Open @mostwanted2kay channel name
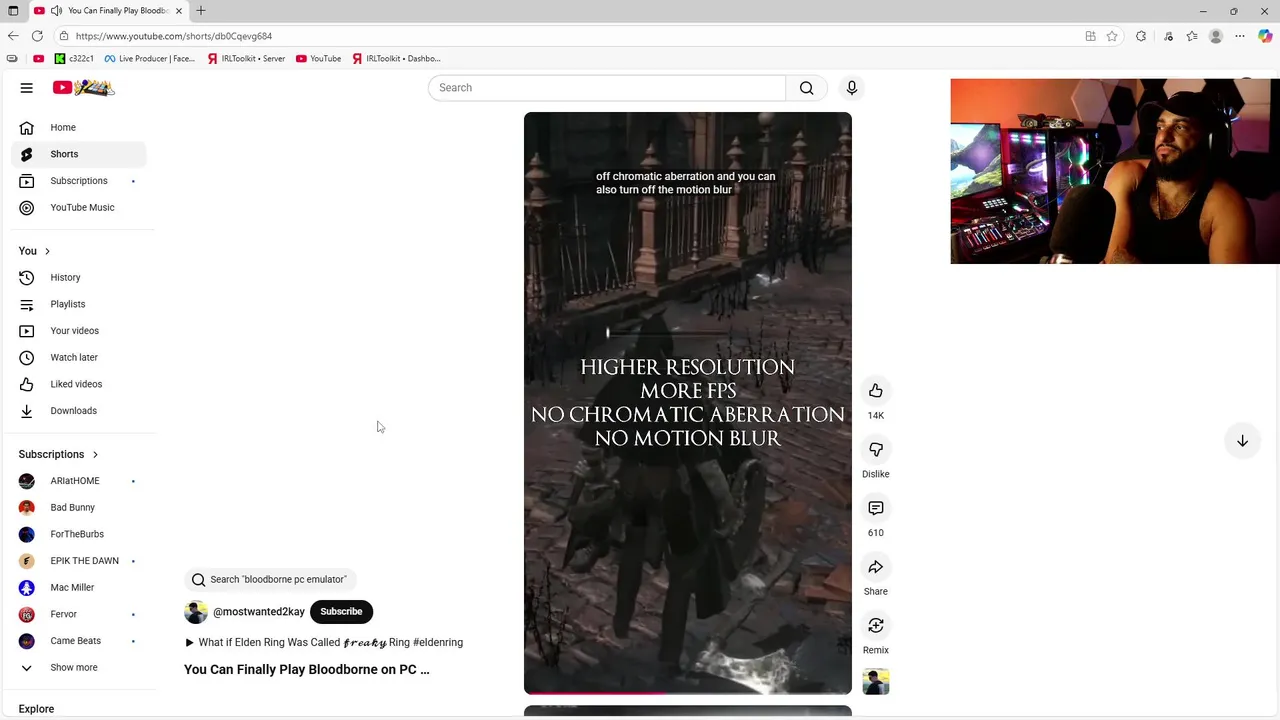Viewport: 1280px width, 720px height. click(259, 612)
